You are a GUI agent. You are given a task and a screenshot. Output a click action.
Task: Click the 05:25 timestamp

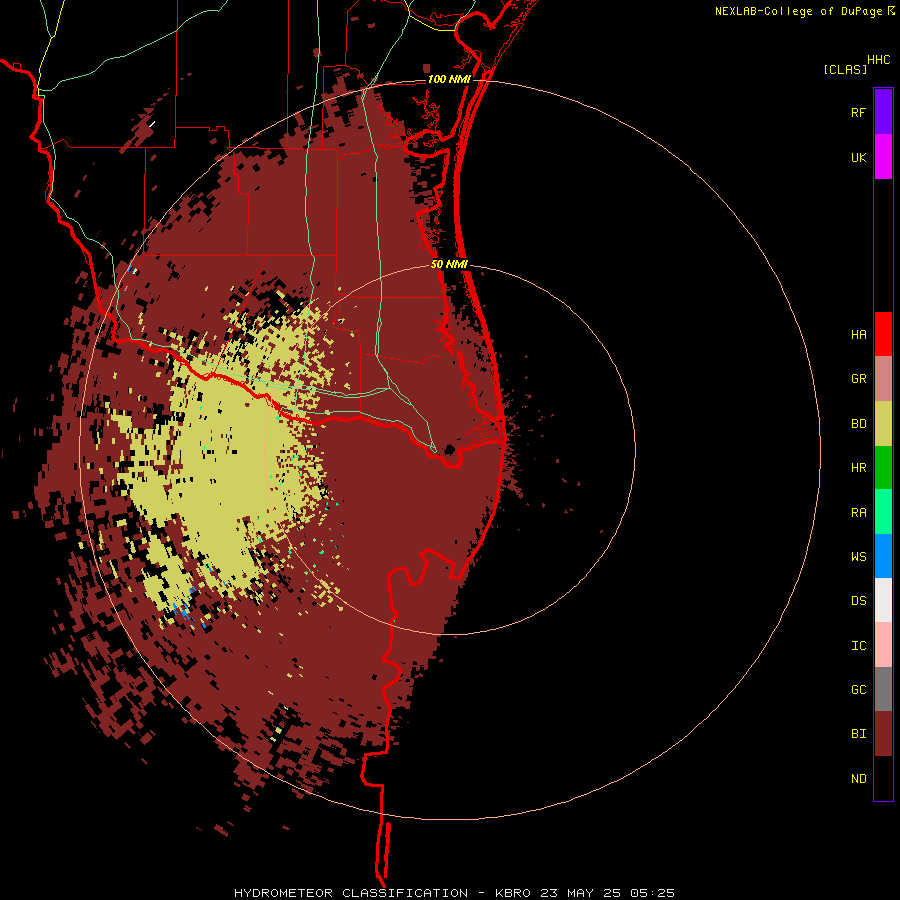(x=652, y=893)
